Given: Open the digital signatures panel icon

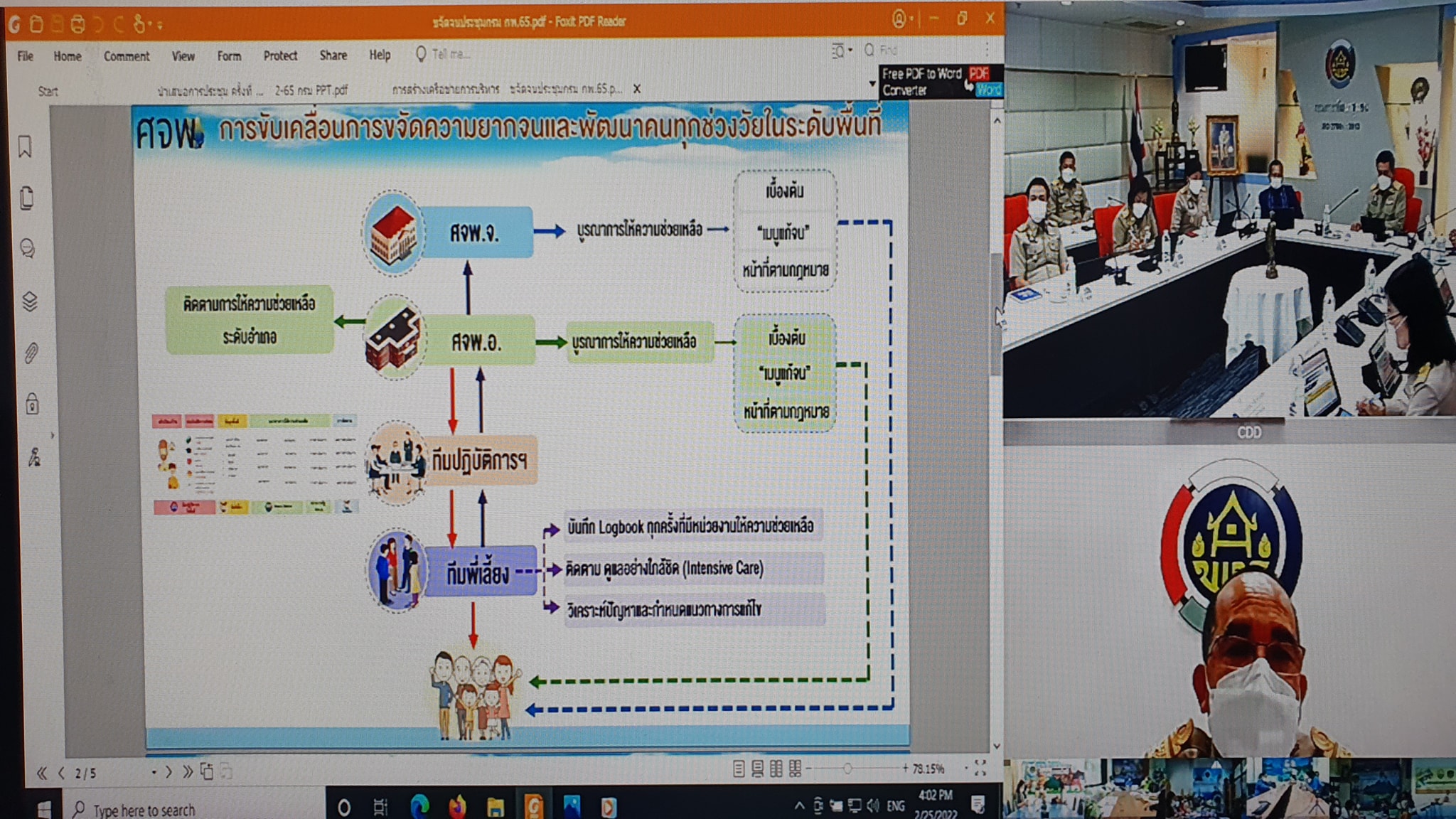Looking at the screenshot, I should point(33,457).
